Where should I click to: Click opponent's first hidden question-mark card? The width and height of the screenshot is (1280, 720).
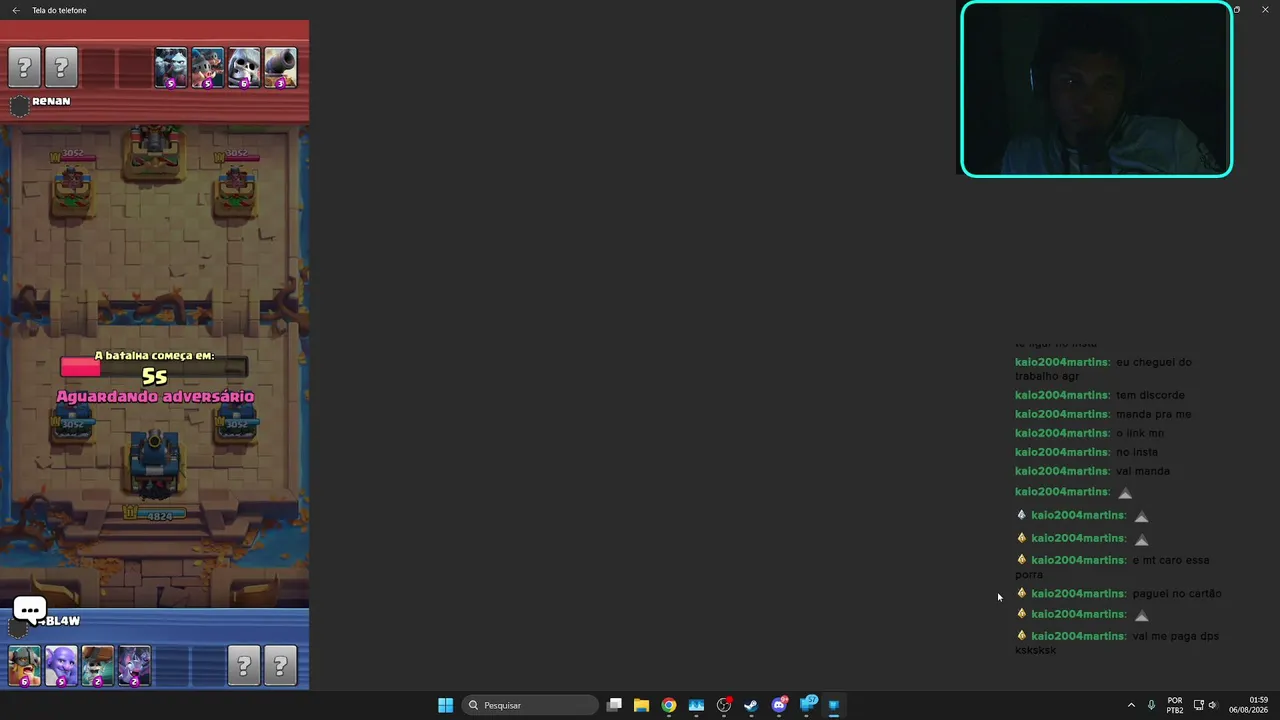tap(24, 68)
